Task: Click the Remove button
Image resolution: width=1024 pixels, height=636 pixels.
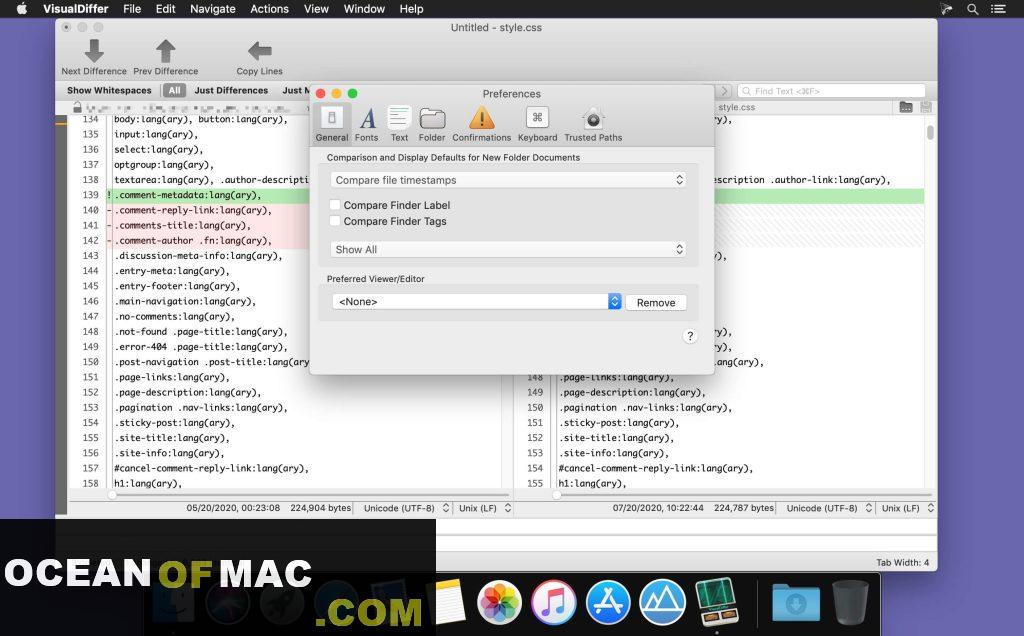Action: click(656, 302)
